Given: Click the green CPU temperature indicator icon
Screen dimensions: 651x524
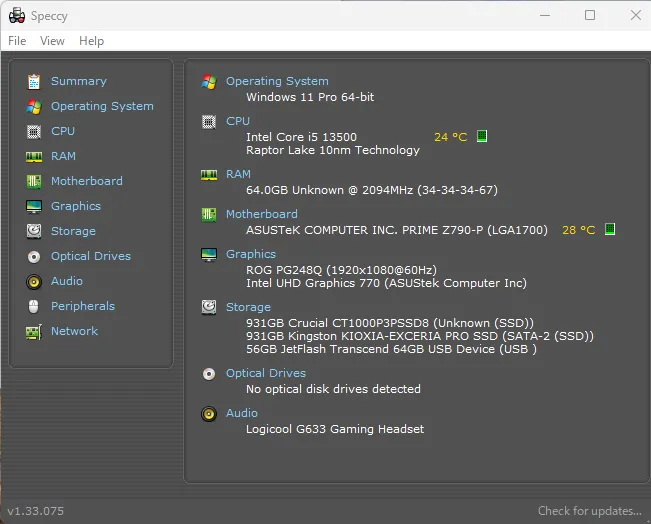Looking at the screenshot, I should click(x=482, y=136).
